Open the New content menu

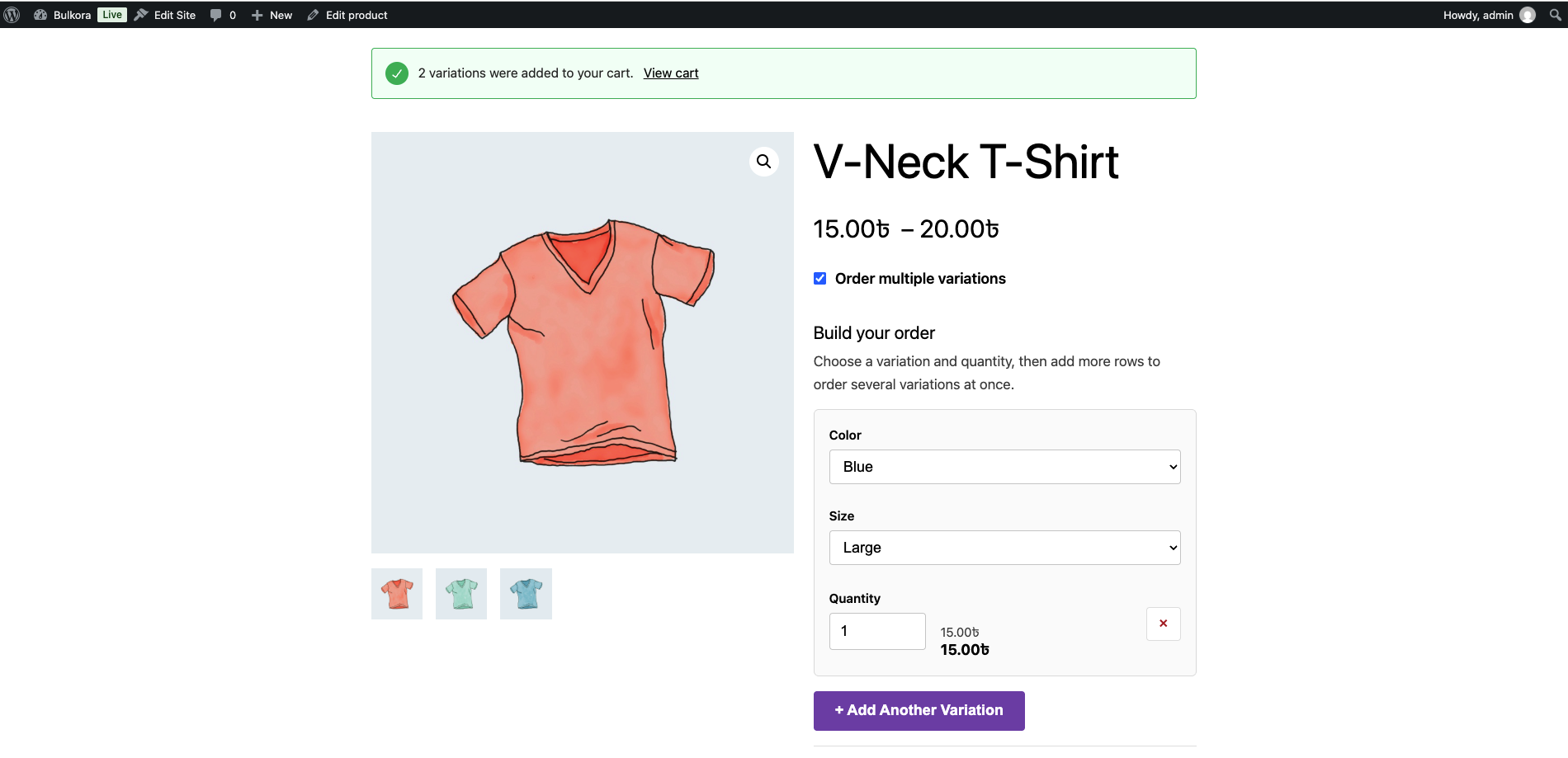point(272,15)
